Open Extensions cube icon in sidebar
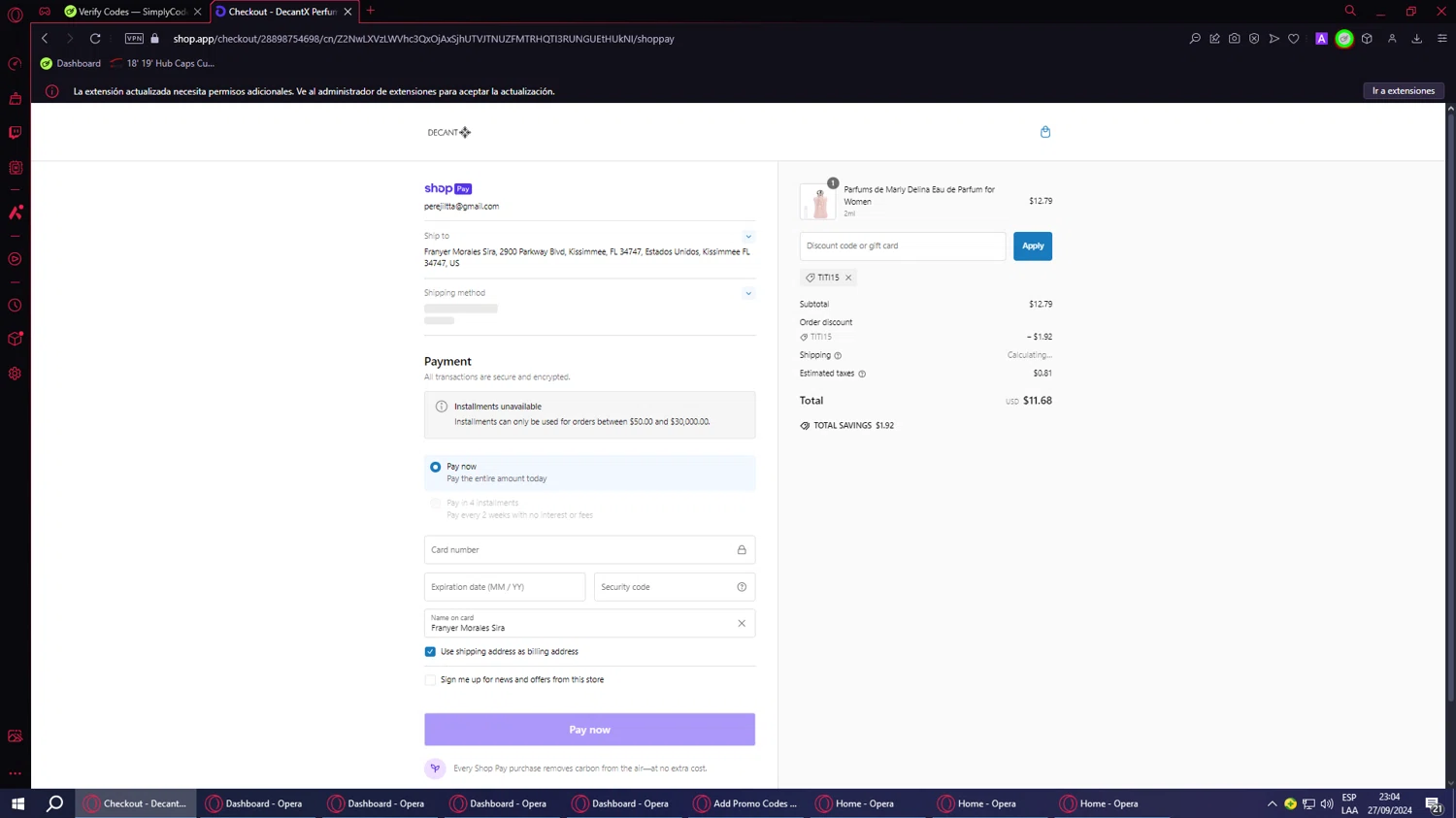This screenshot has height=818, width=1456. (x=15, y=340)
